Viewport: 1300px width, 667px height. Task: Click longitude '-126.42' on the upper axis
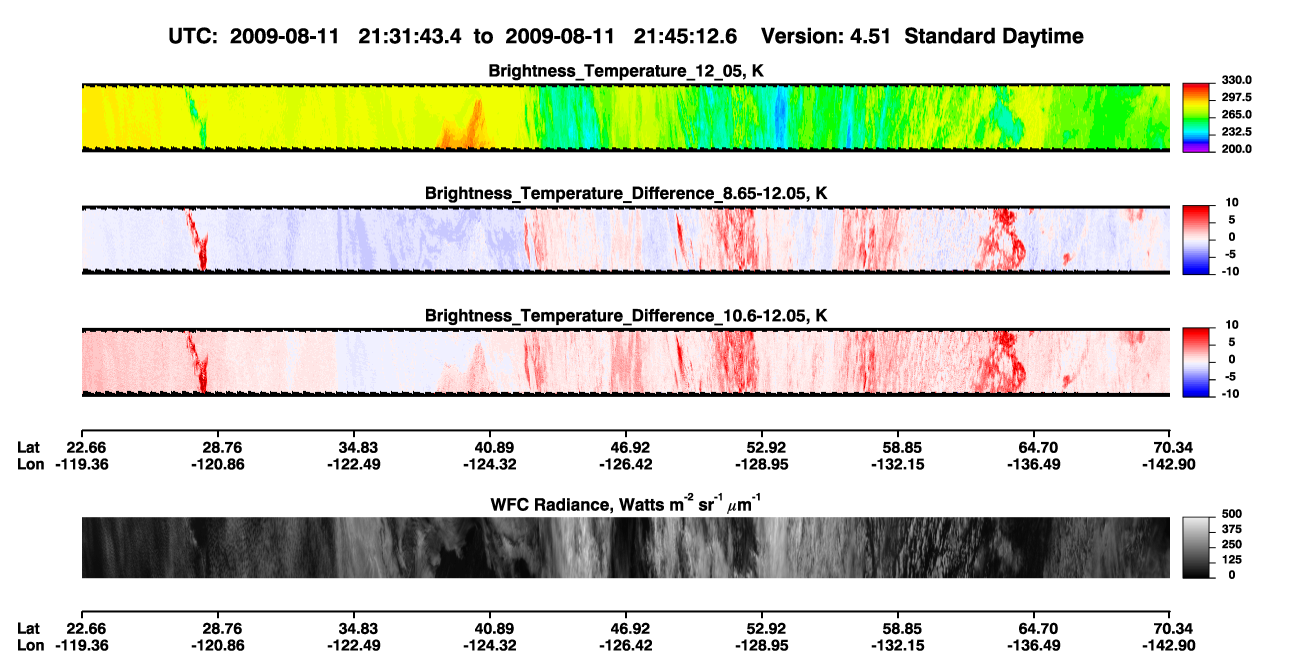pyautogui.click(x=624, y=464)
